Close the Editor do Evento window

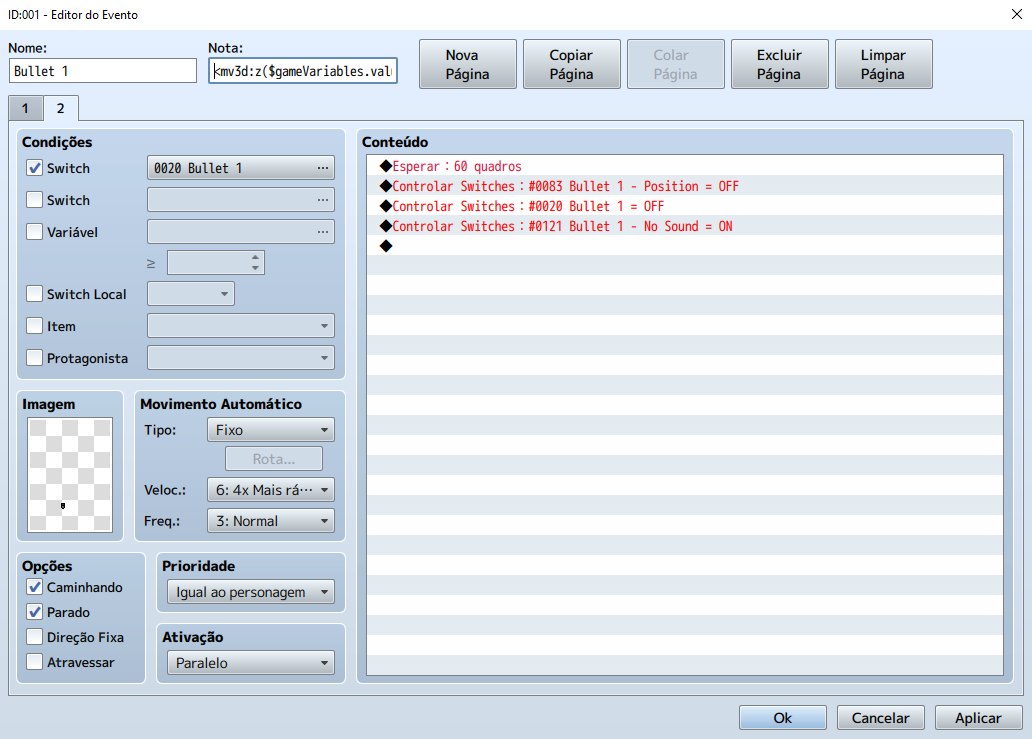(1016, 14)
